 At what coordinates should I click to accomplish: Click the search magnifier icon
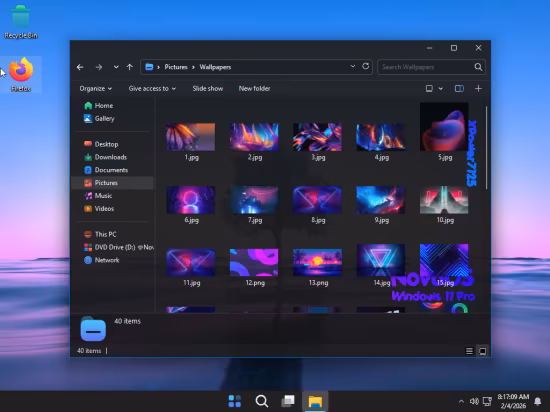coord(478,67)
